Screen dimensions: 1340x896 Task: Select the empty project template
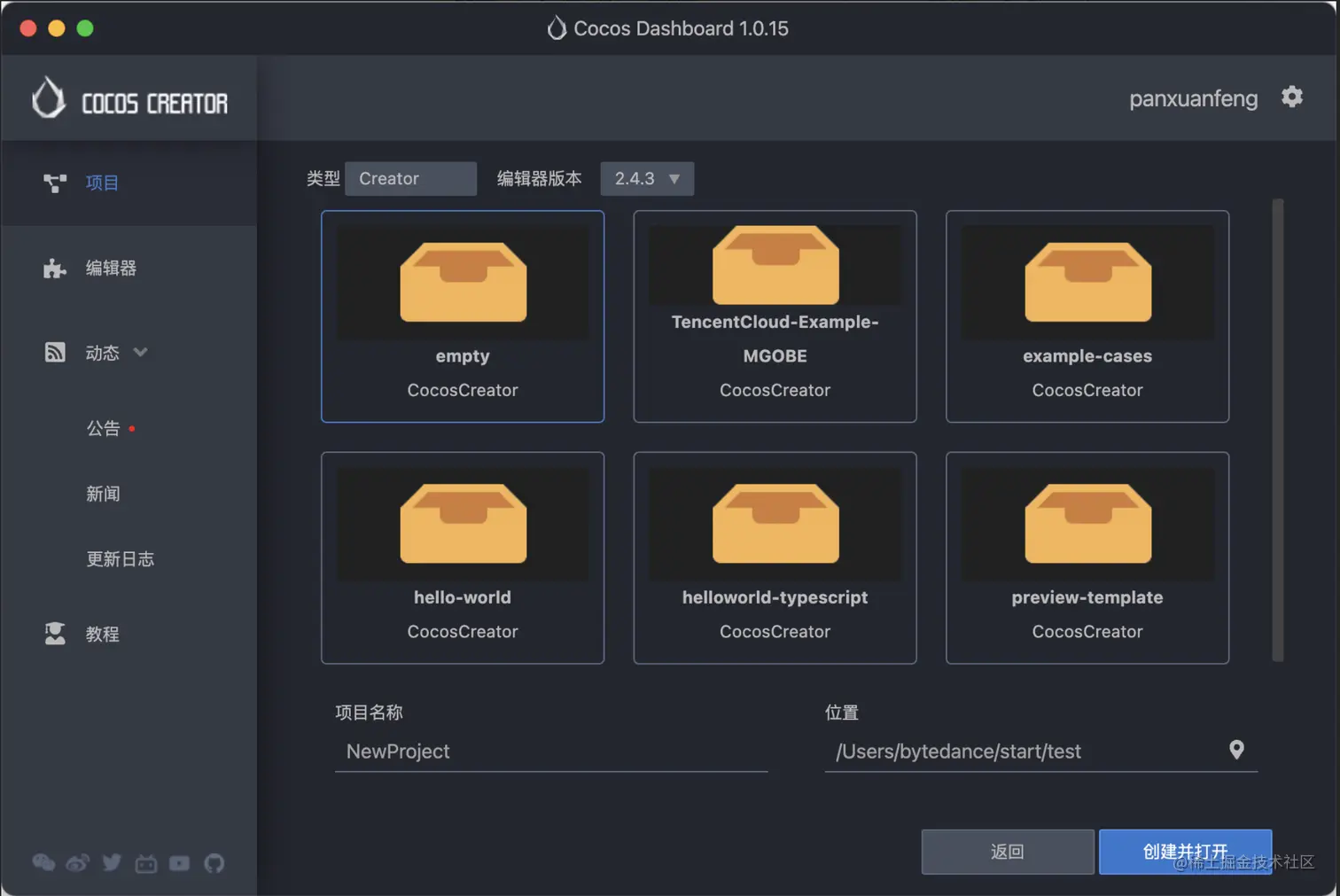pyautogui.click(x=463, y=316)
